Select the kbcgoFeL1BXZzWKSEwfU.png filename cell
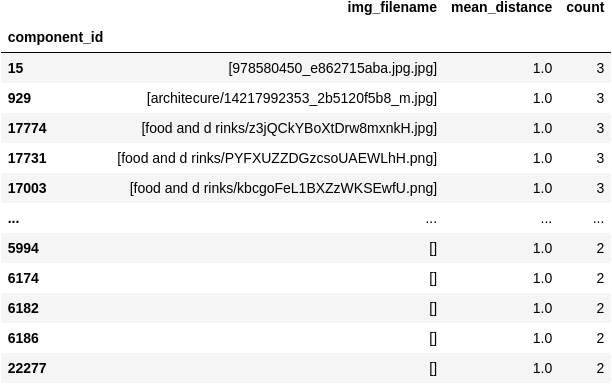Viewport: 612px width, 384px height. (283, 188)
